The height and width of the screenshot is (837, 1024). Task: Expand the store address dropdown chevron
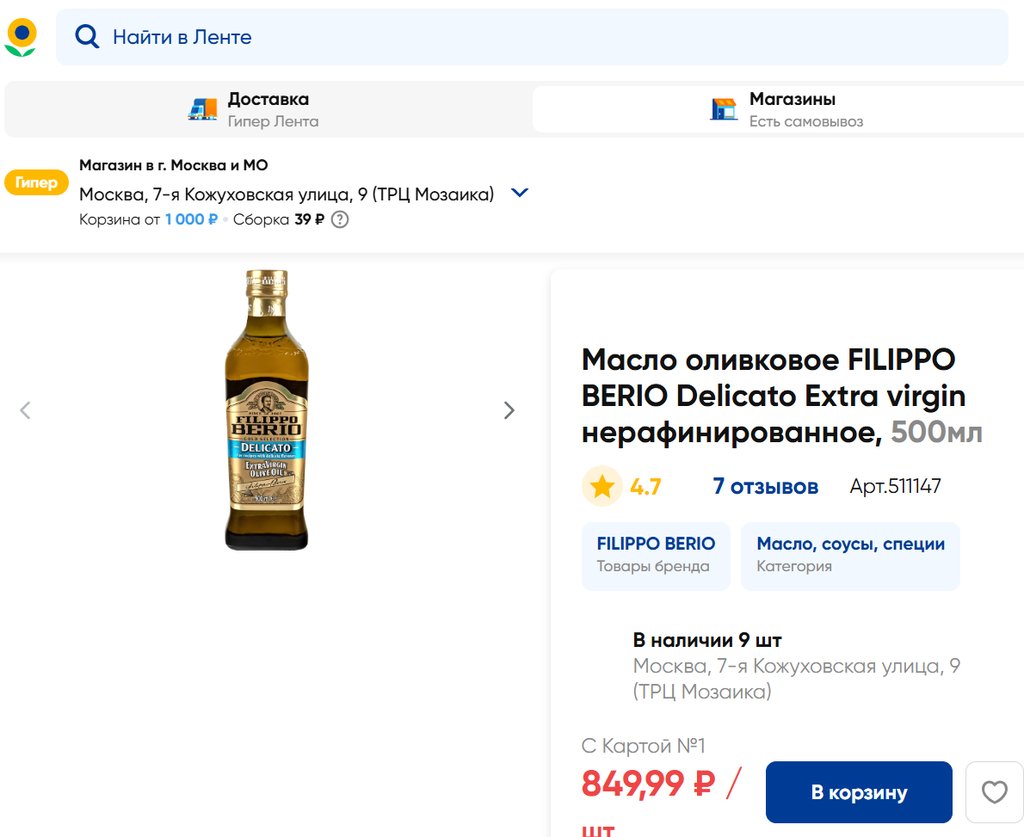click(x=519, y=193)
